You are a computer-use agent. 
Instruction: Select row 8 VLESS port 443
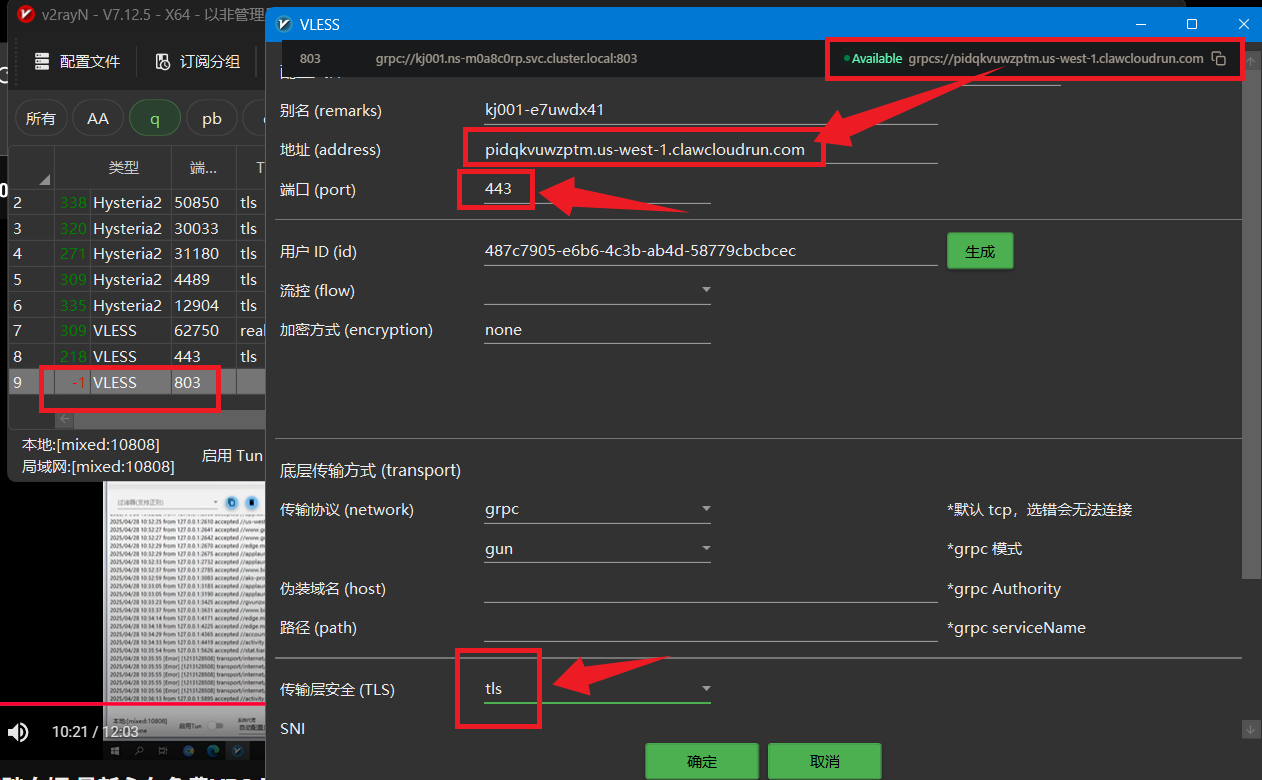point(137,356)
